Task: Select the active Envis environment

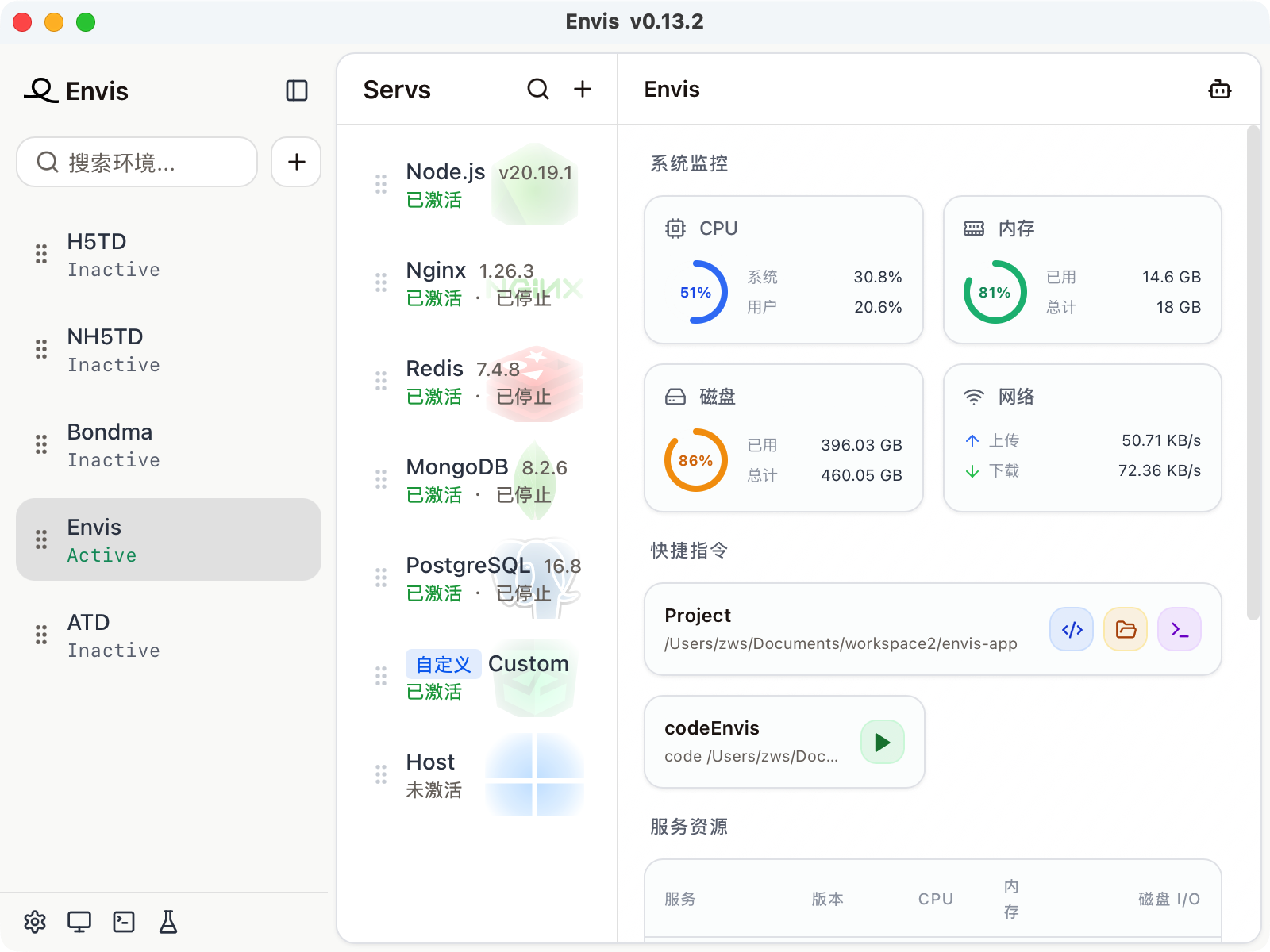Action: [x=168, y=539]
